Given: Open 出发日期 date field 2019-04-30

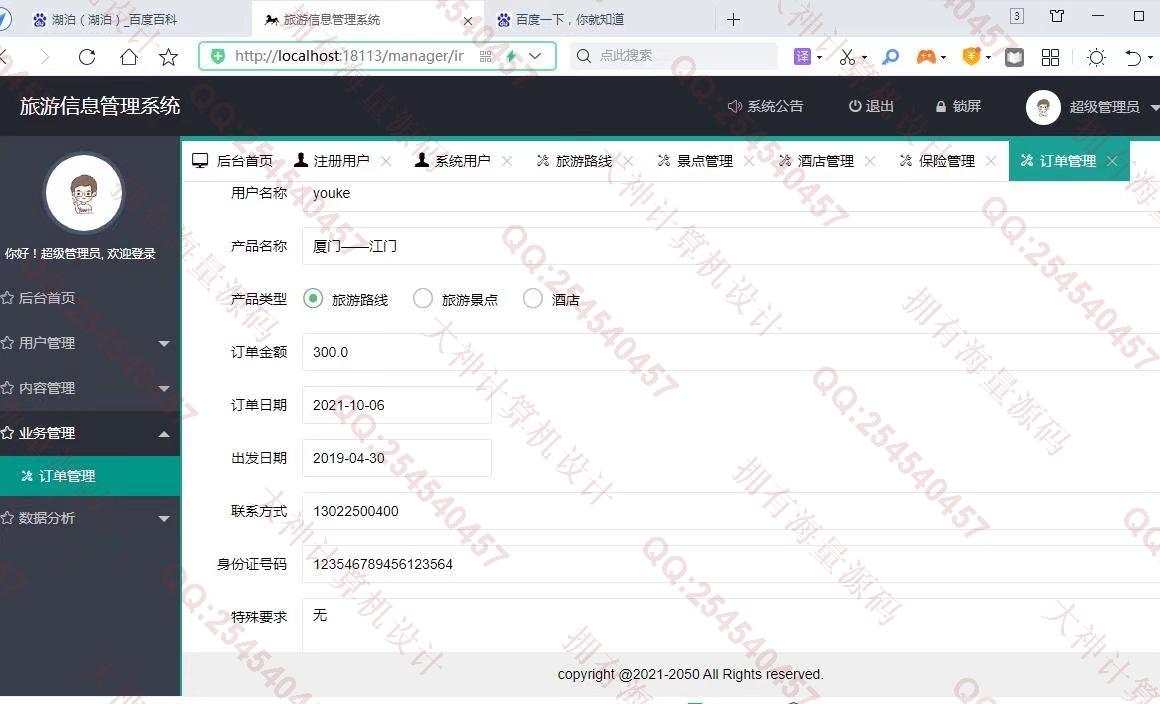Looking at the screenshot, I should (x=397, y=458).
